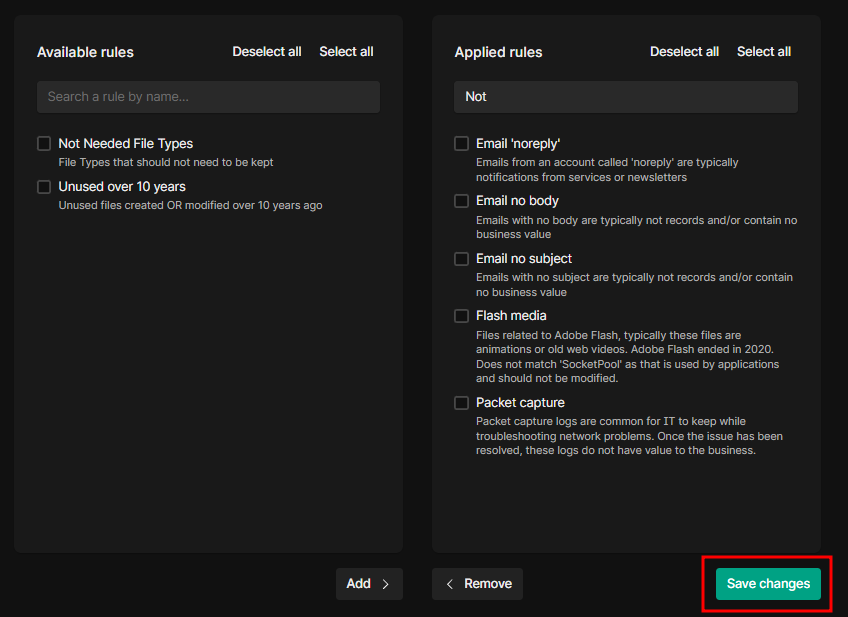The width and height of the screenshot is (848, 617).
Task: Focus the 'Search a rule by name' field
Action: 208,97
